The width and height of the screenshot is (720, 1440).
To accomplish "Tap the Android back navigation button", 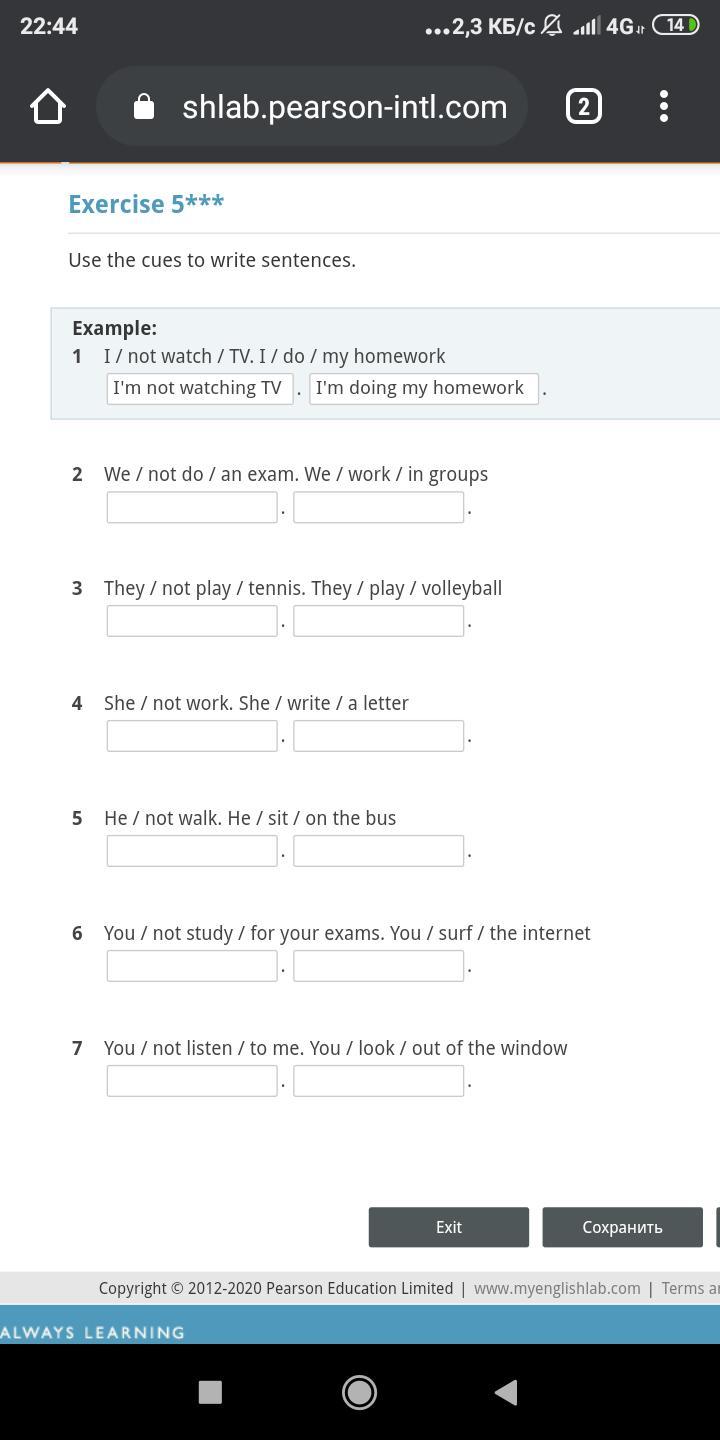I will [506, 1392].
